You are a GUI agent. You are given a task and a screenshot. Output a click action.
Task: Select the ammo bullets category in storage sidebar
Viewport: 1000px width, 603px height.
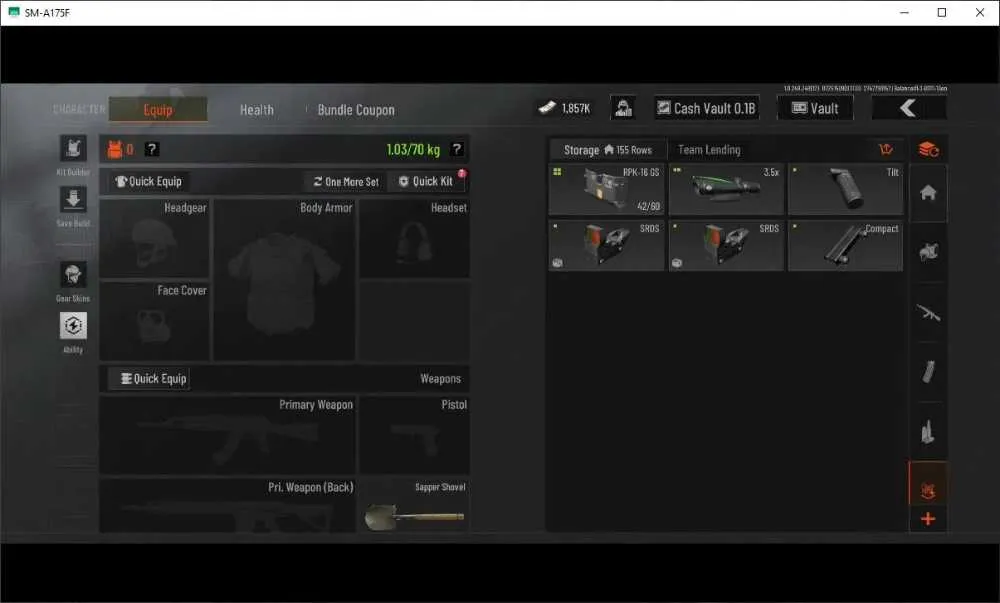pos(928,432)
